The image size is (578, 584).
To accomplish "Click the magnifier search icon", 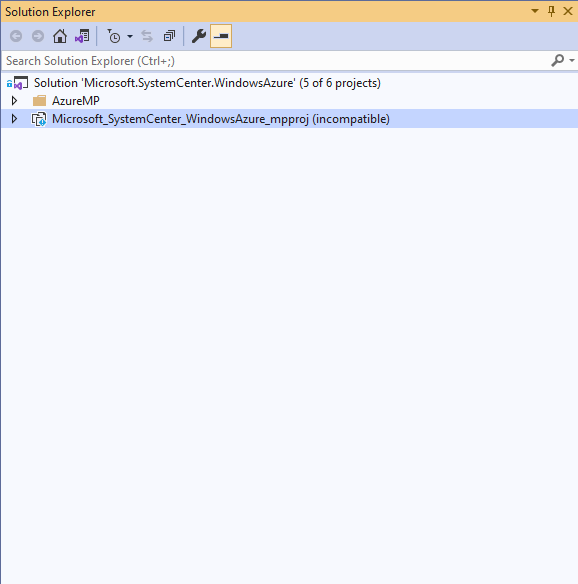I will click(558, 60).
